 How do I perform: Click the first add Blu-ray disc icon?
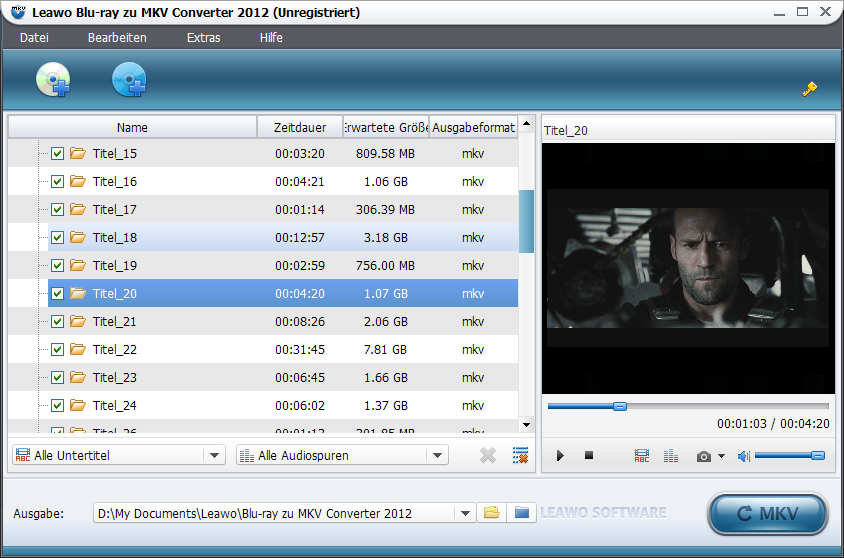click(x=53, y=79)
